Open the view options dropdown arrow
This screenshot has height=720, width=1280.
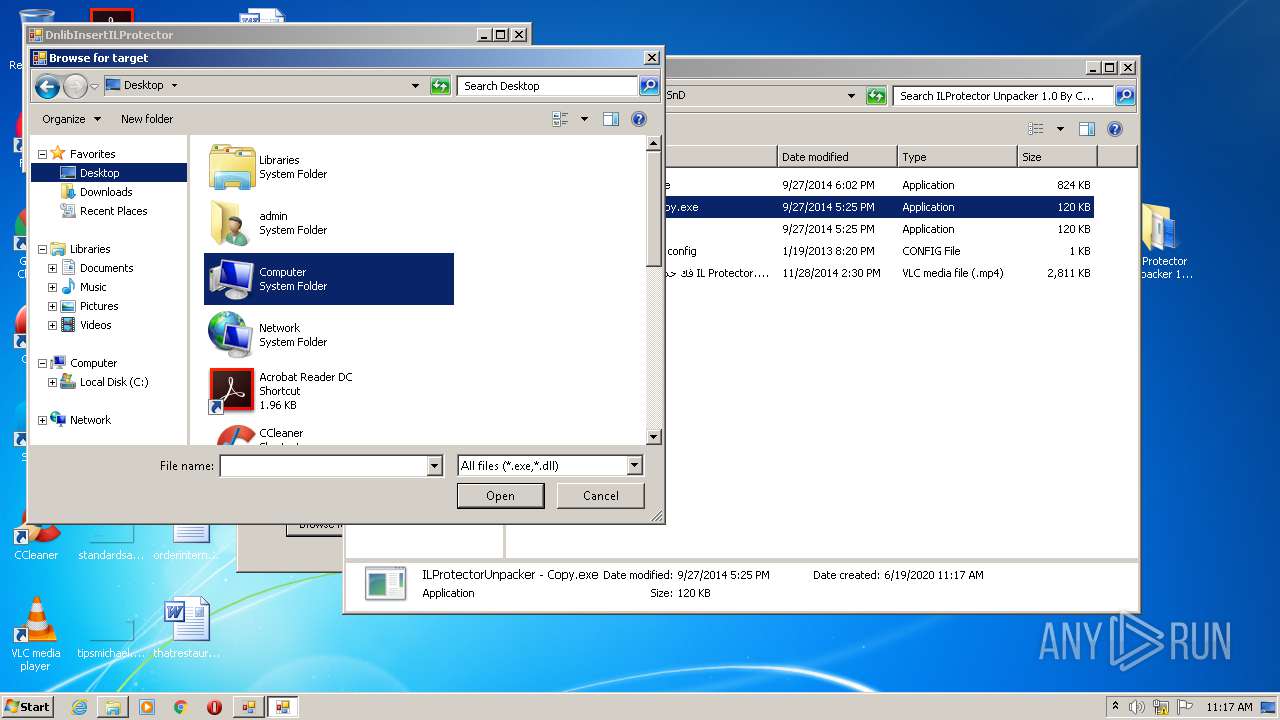pyautogui.click(x=584, y=119)
